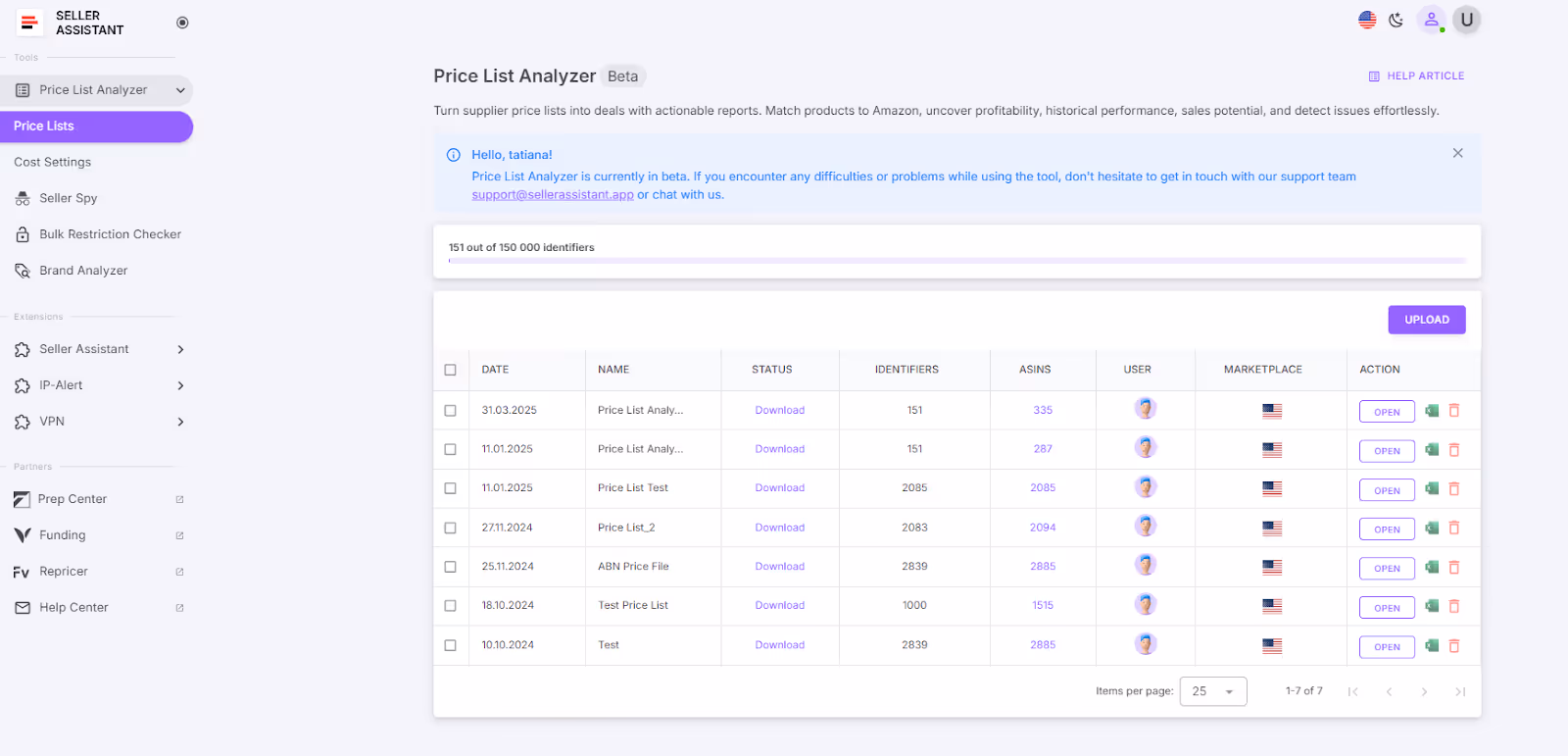1568x756 pixels.
Task: Go to Cost Settings in sidebar
Action: point(53,163)
